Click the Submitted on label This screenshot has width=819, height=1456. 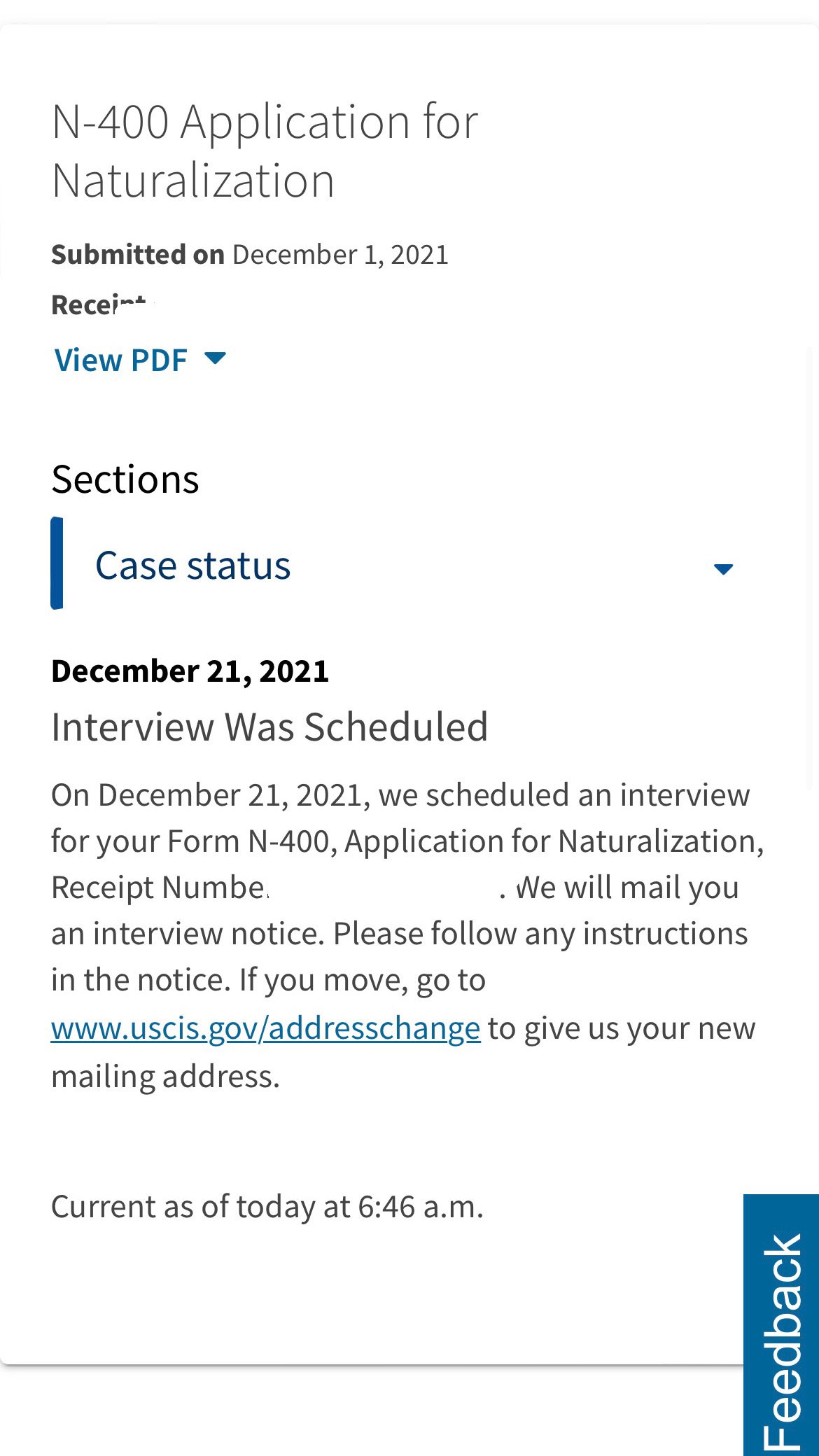tap(138, 255)
